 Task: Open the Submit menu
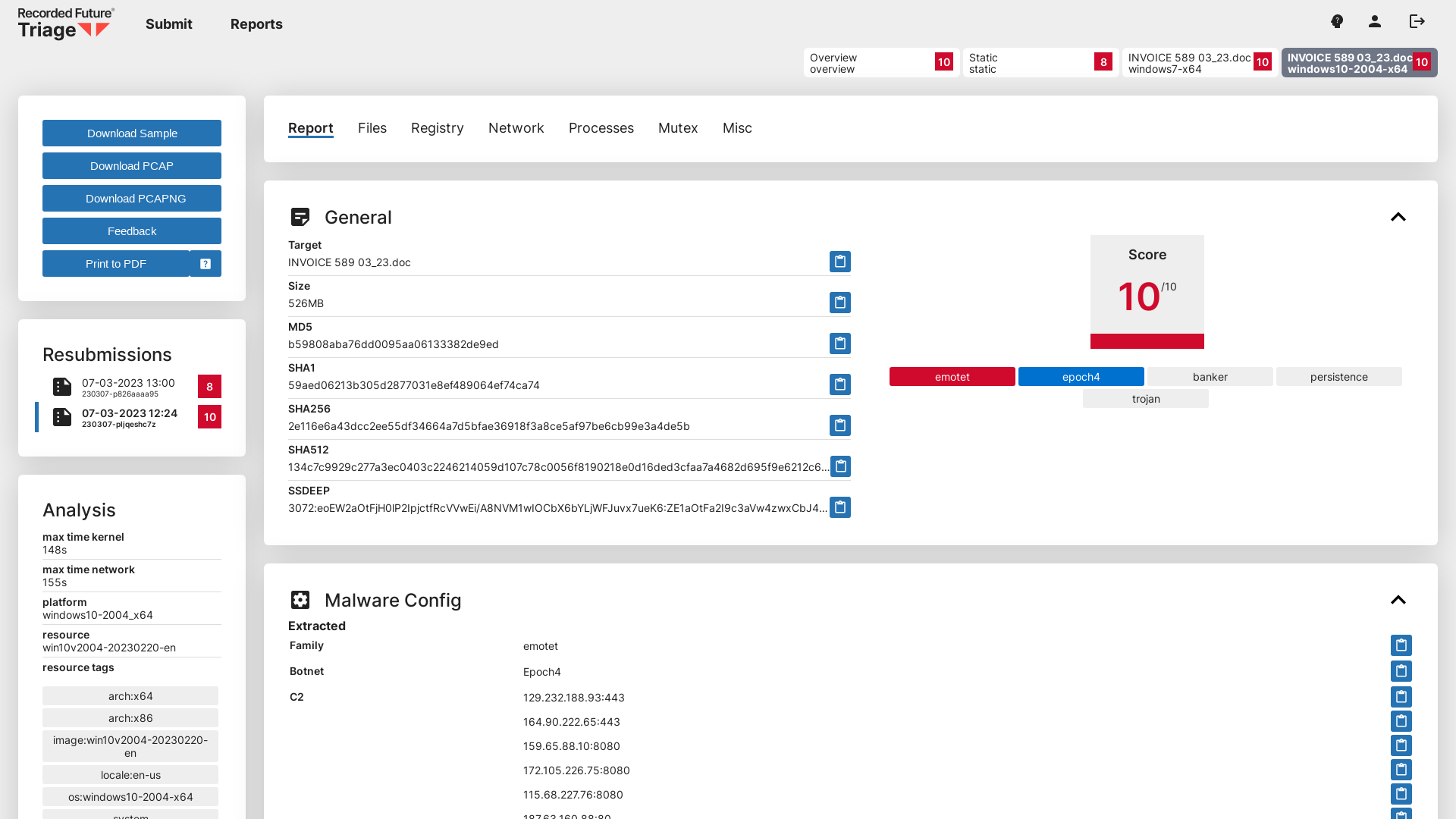tap(169, 24)
